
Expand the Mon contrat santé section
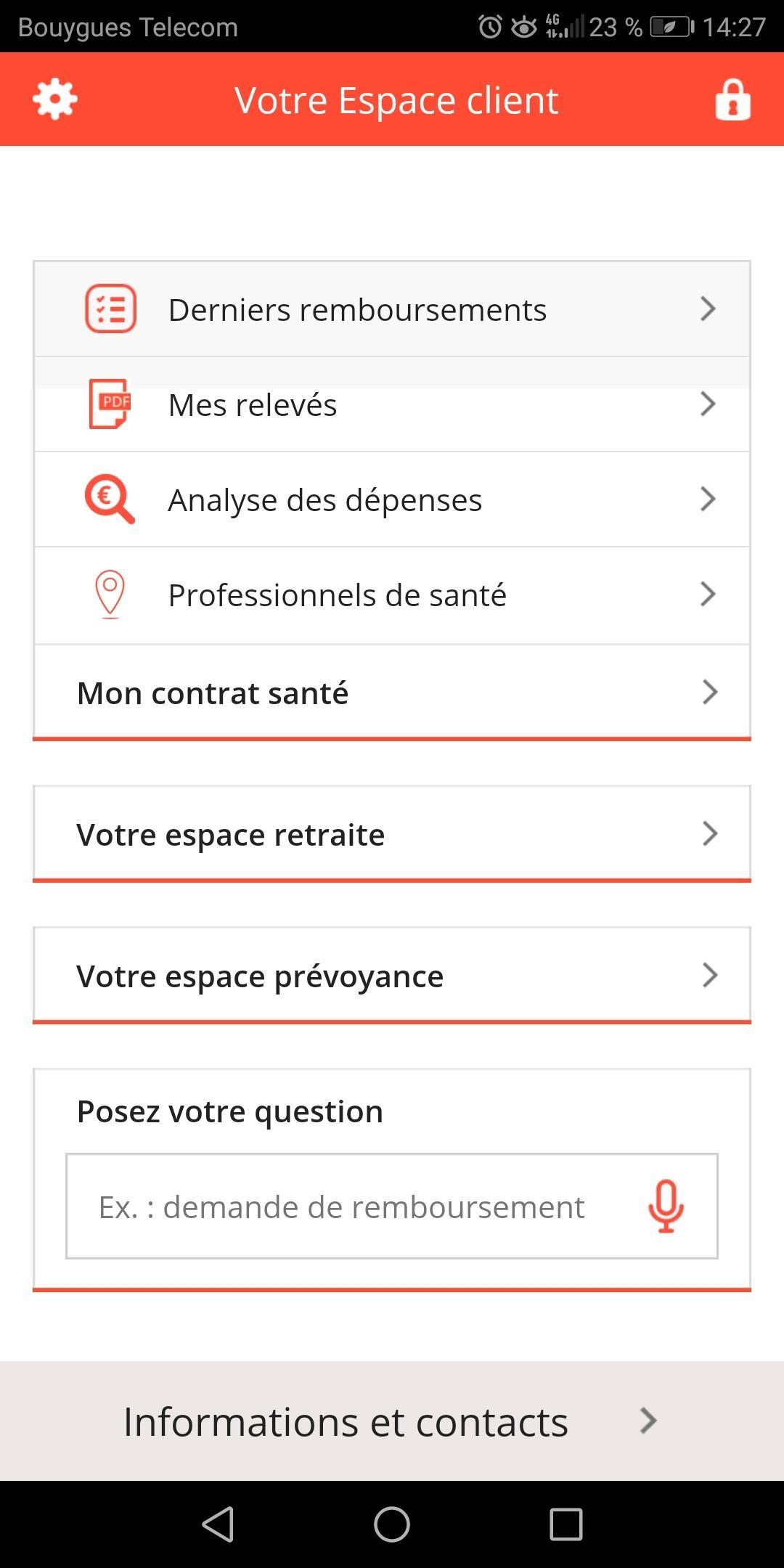(x=392, y=693)
